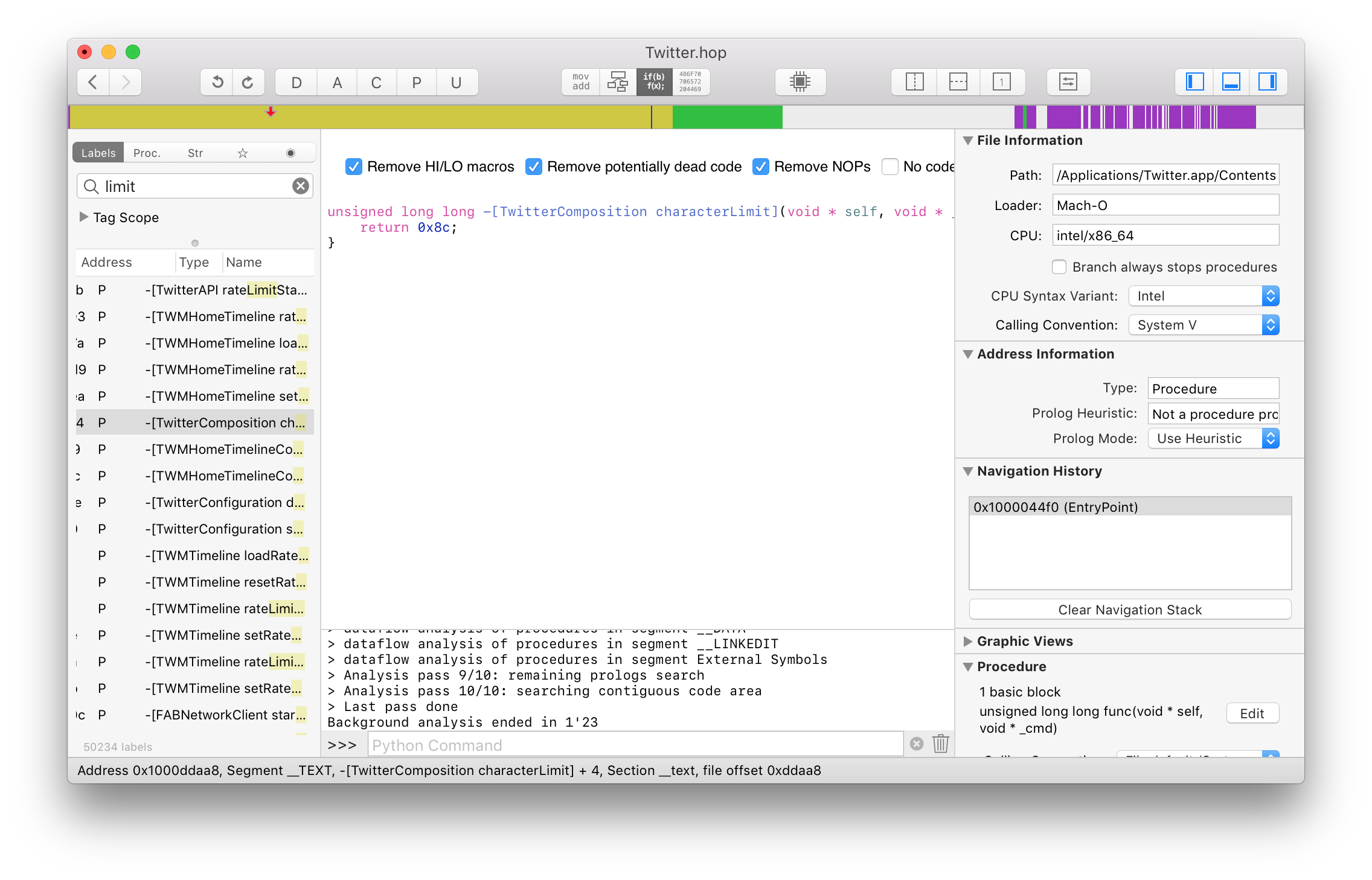
Task: Click the CPU chip toolbar icon
Action: click(800, 81)
